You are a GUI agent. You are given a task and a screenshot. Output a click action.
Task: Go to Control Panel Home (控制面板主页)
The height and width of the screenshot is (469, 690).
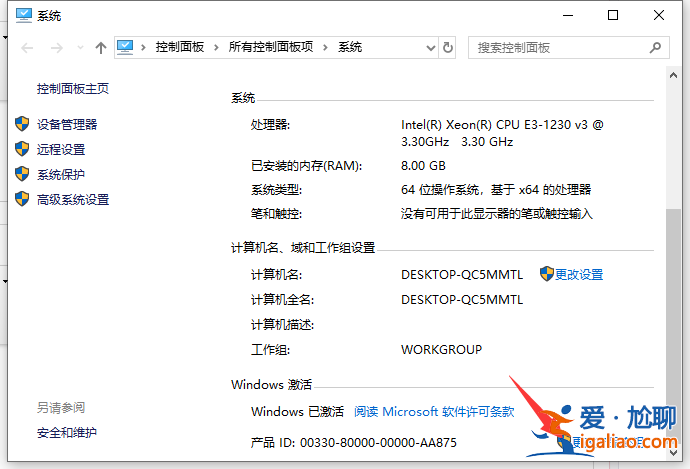point(73,89)
